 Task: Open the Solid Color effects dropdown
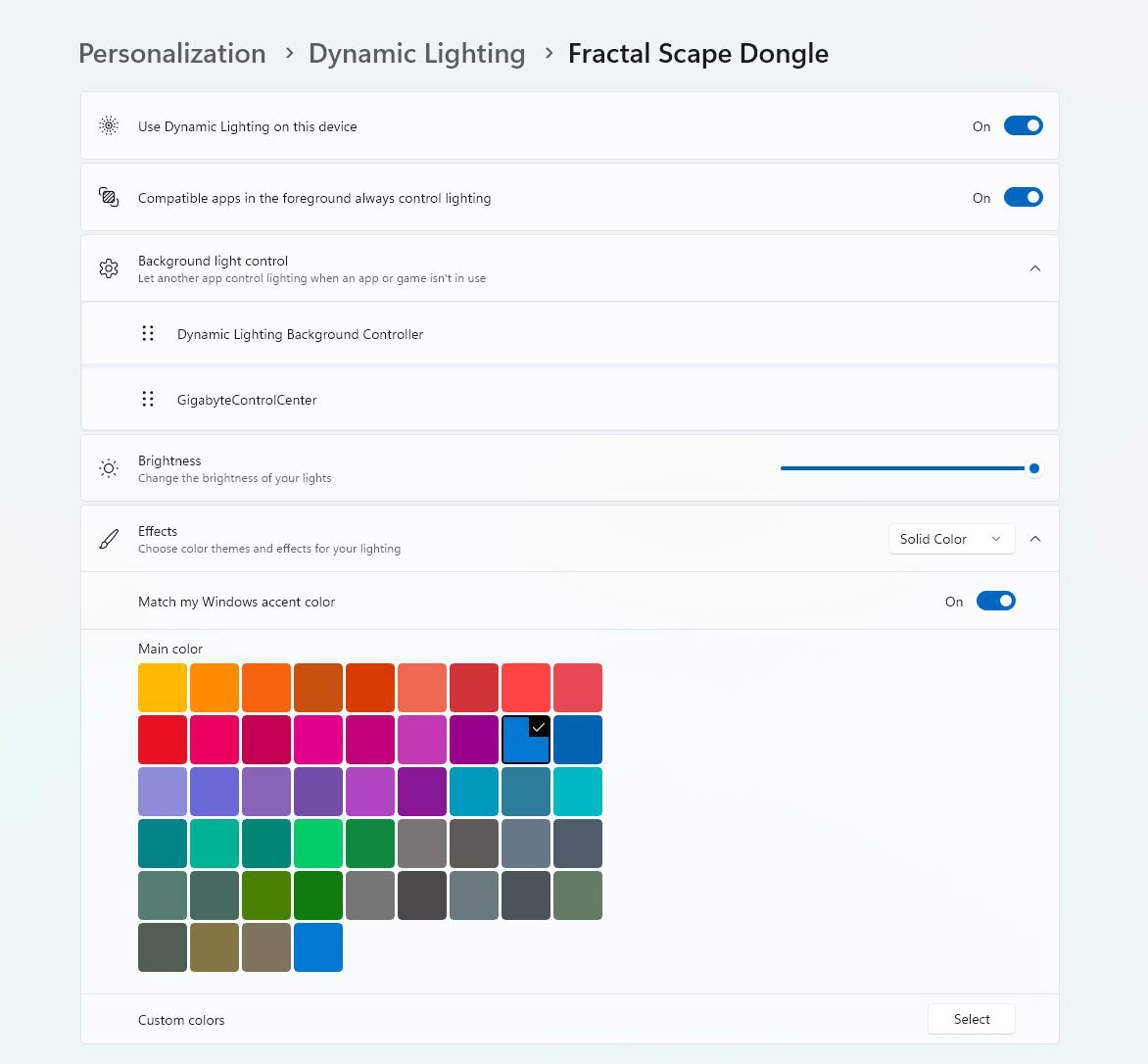pos(951,539)
